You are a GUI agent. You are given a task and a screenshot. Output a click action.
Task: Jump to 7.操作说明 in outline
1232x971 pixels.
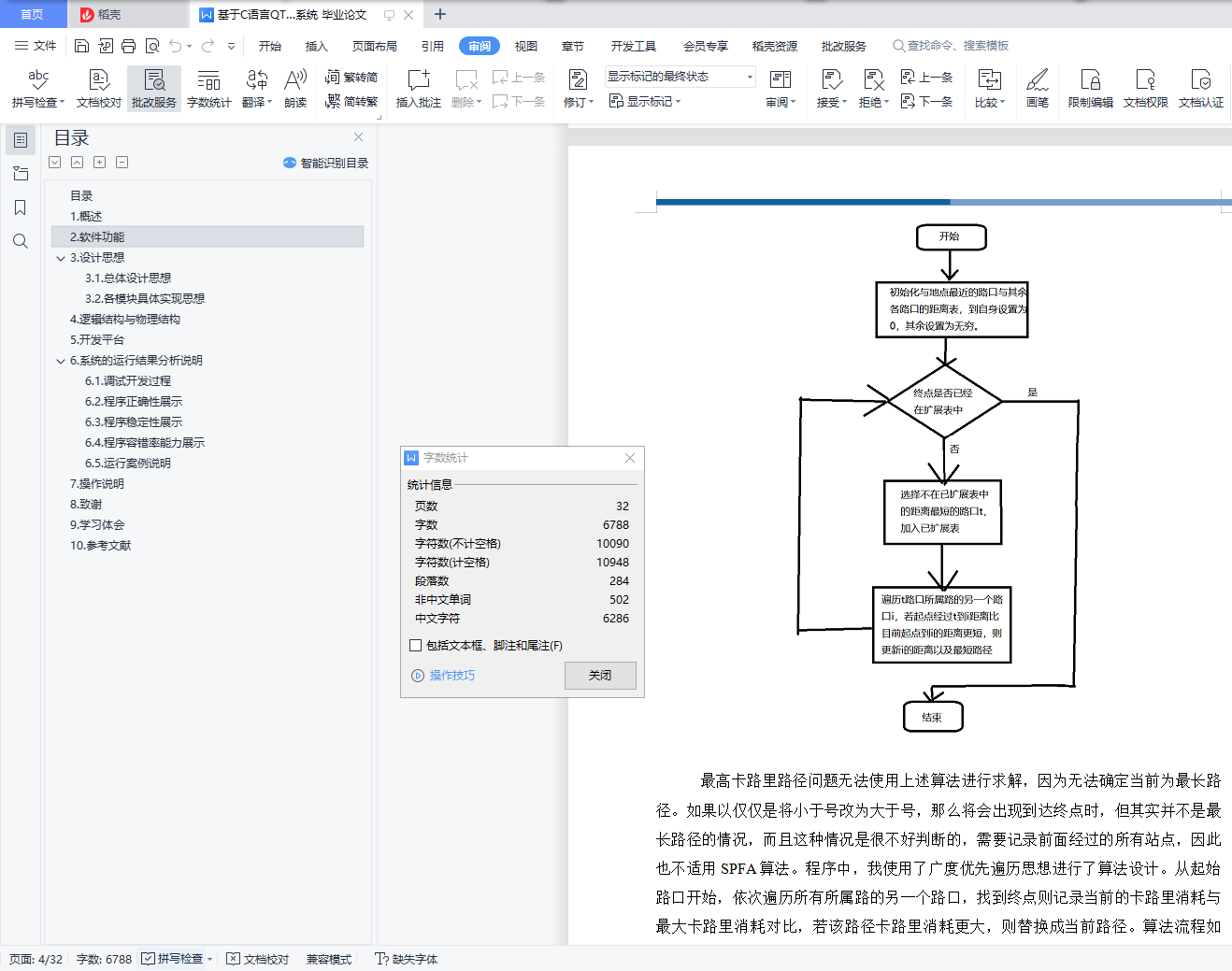point(96,484)
